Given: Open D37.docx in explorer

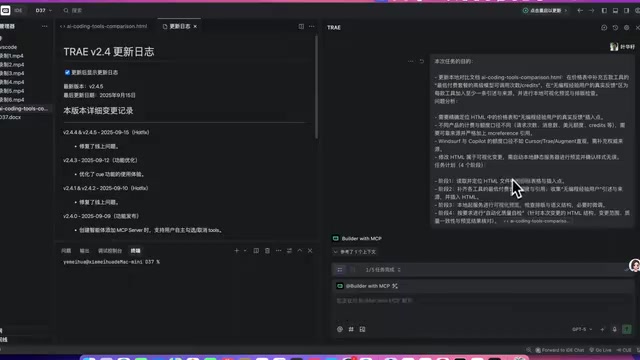Looking at the screenshot, I should pos(11,117).
